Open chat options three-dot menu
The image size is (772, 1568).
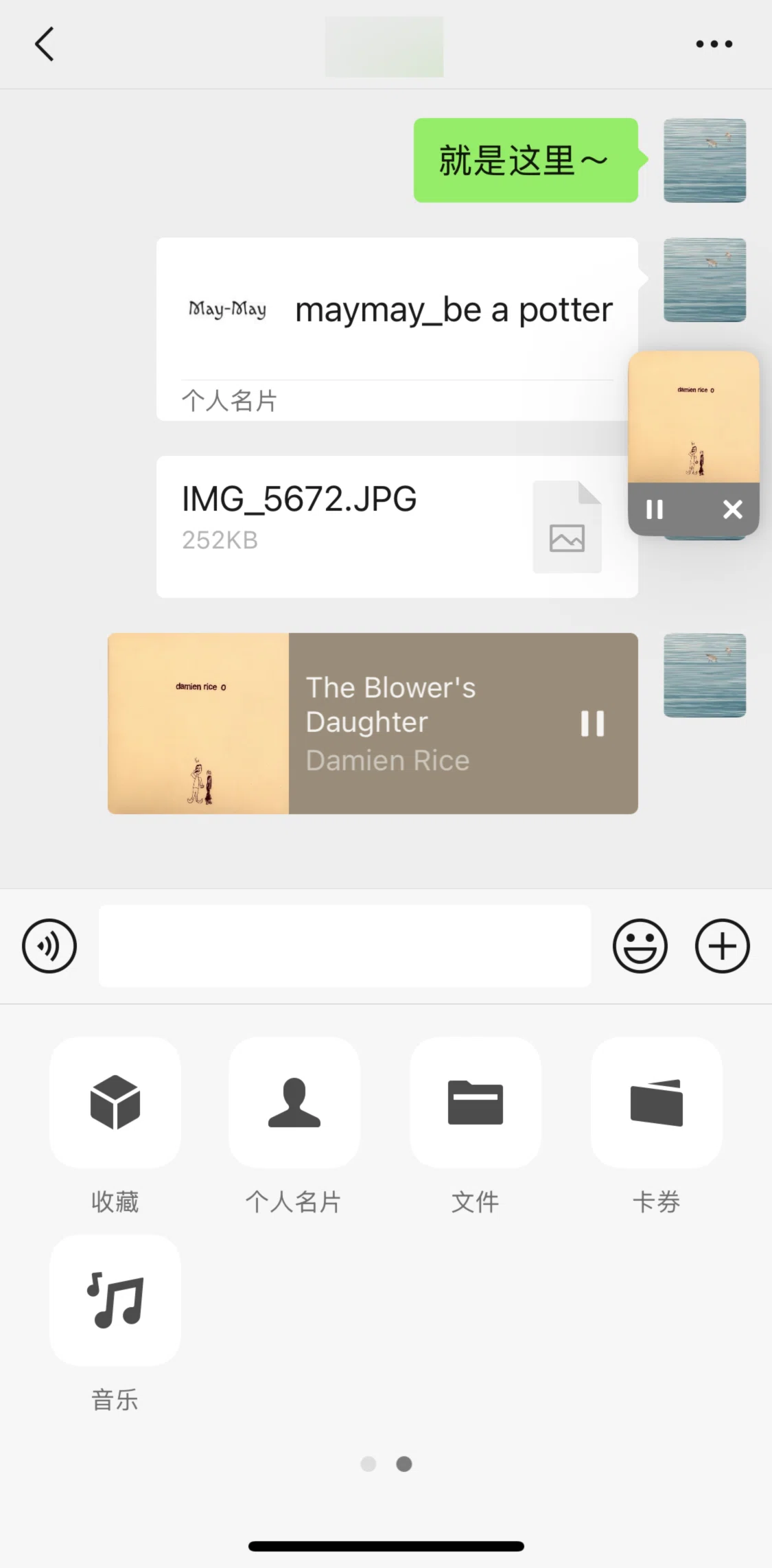(714, 44)
